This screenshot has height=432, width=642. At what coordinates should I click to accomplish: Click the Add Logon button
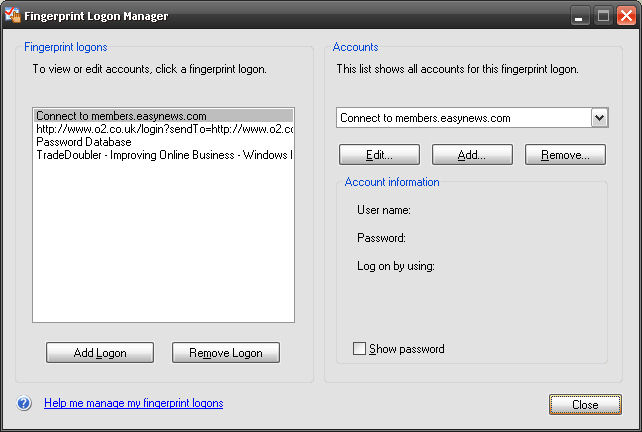[x=100, y=353]
